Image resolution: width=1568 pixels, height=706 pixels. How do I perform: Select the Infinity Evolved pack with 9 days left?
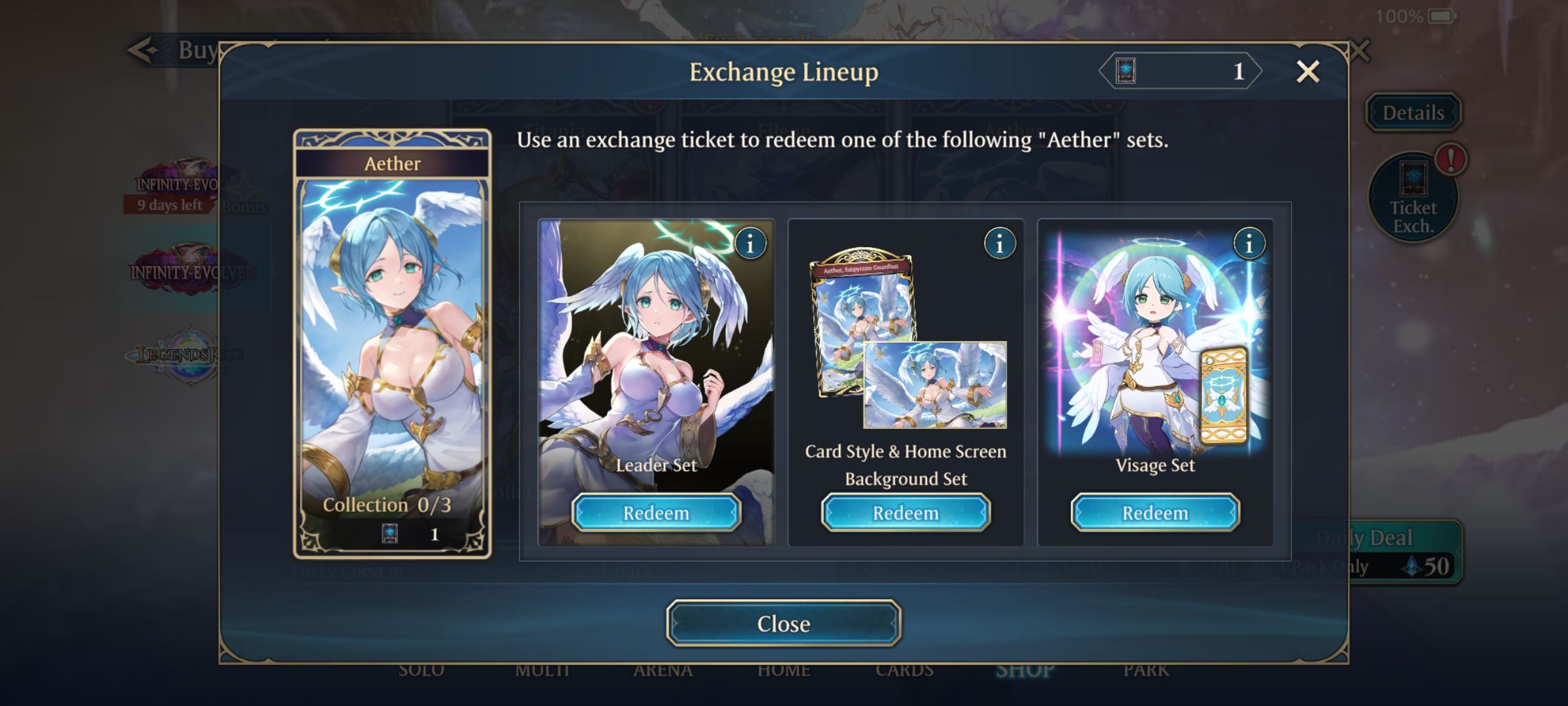(x=180, y=188)
